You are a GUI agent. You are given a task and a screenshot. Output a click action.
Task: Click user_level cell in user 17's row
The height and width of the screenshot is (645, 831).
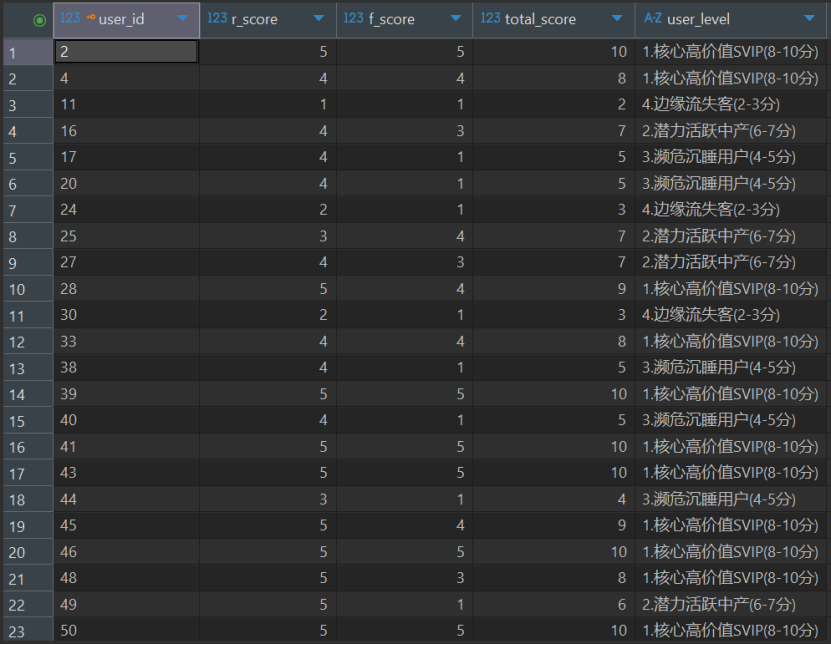coord(731,157)
